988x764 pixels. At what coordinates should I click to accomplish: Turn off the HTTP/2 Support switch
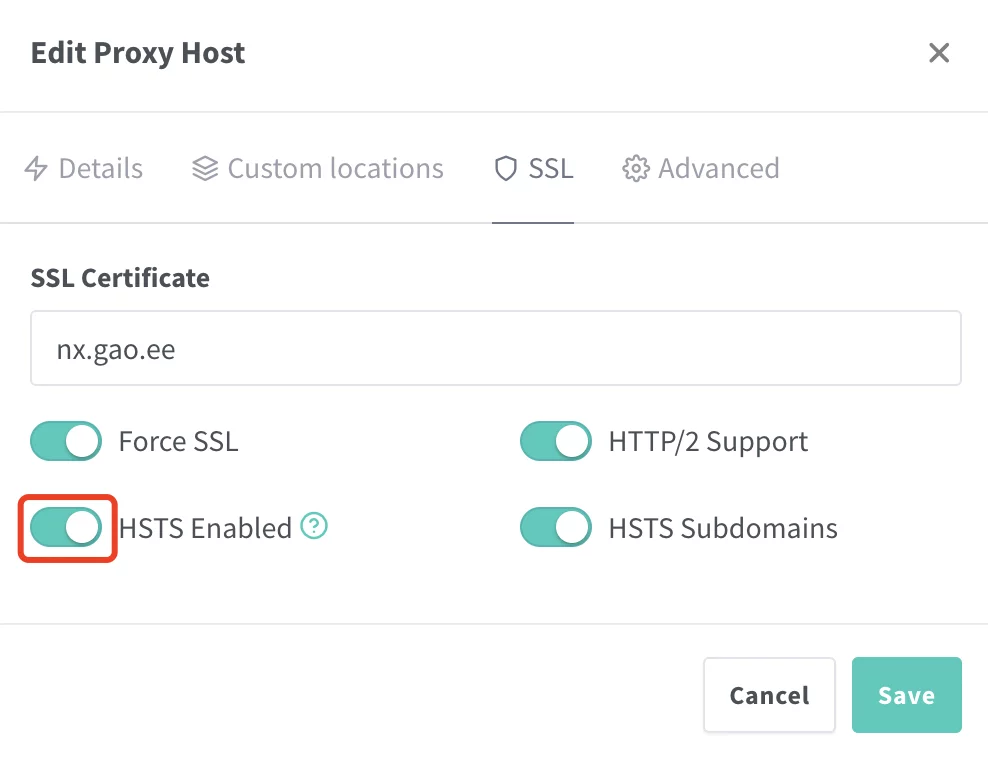tap(556, 441)
